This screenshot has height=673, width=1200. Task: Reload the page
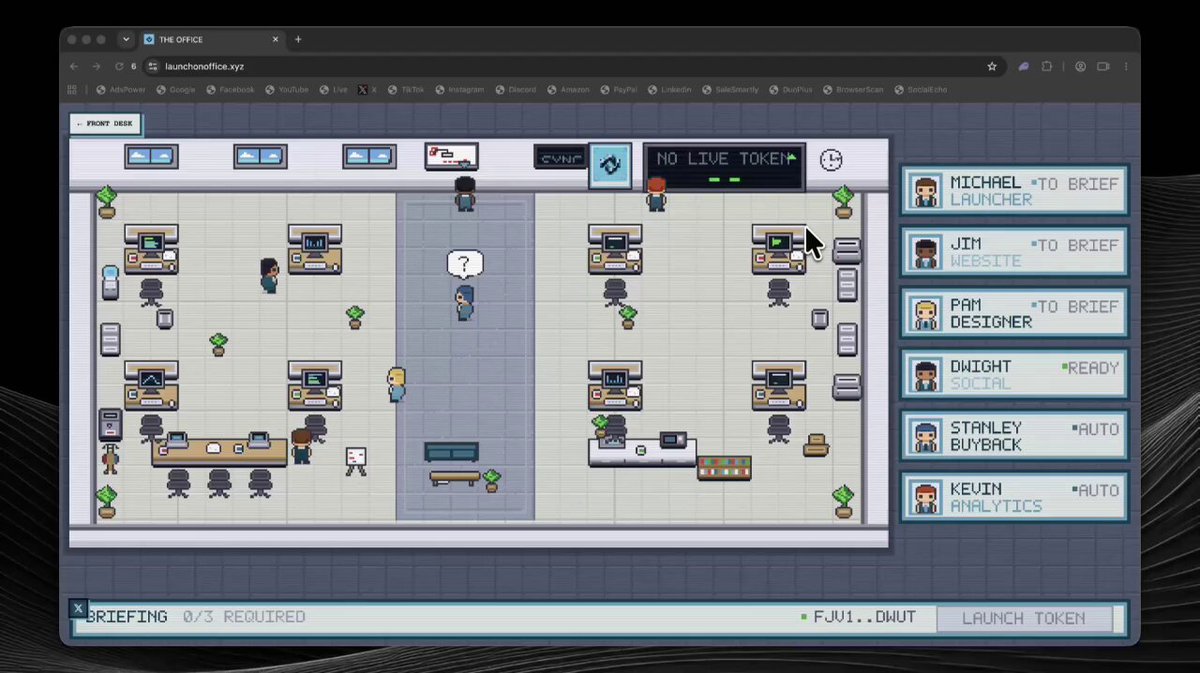pyautogui.click(x=118, y=66)
